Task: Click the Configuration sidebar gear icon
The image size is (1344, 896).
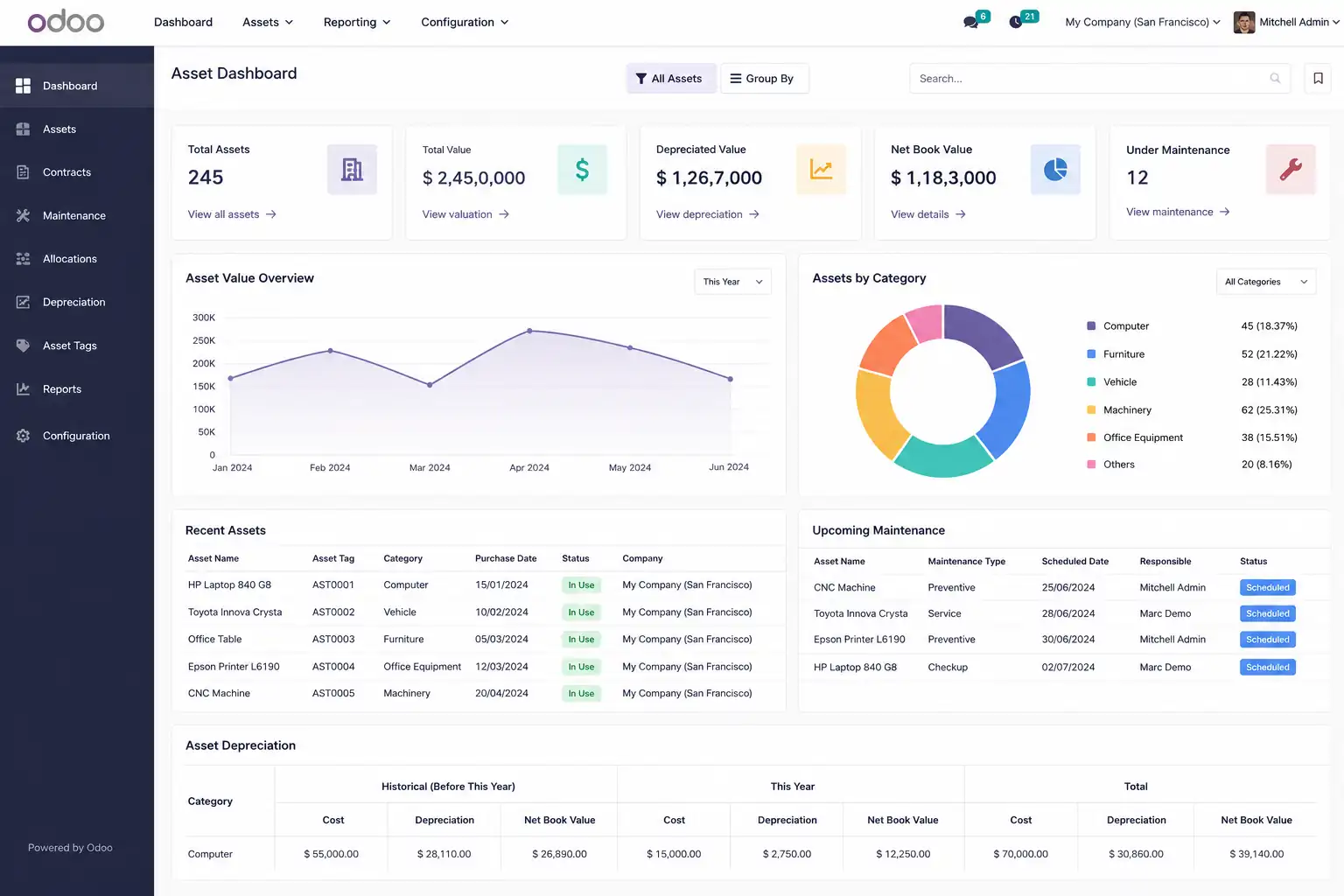Action: [x=24, y=436]
